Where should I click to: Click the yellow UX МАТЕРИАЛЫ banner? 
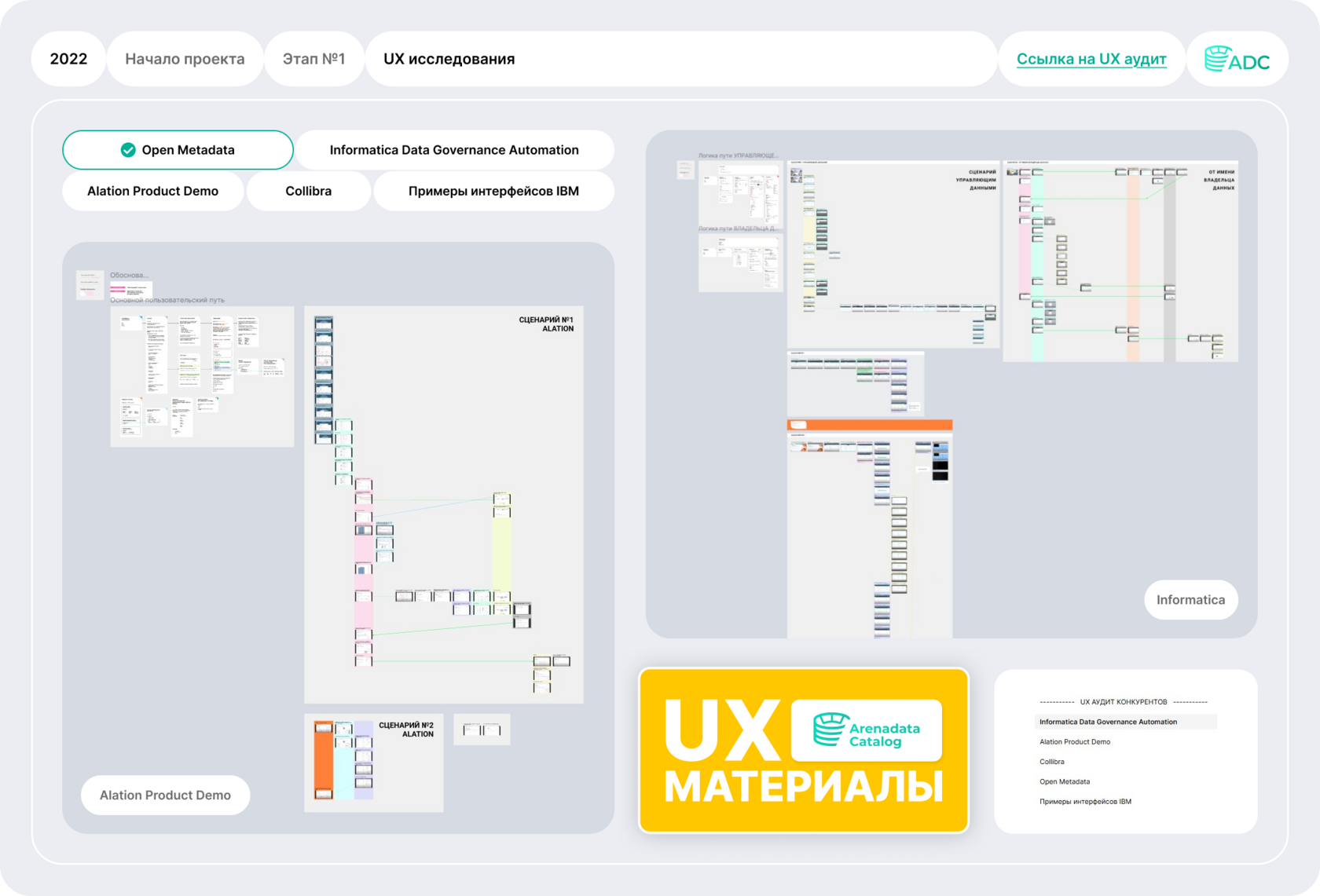tap(804, 751)
